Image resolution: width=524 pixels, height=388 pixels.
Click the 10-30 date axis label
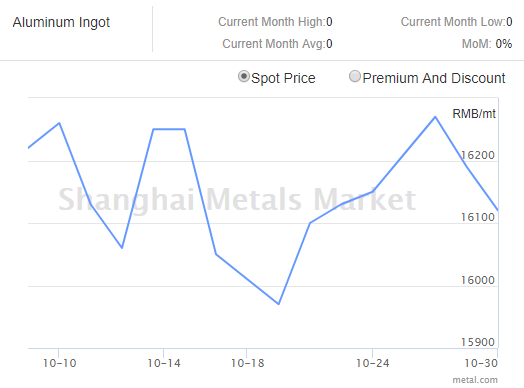coord(481,363)
